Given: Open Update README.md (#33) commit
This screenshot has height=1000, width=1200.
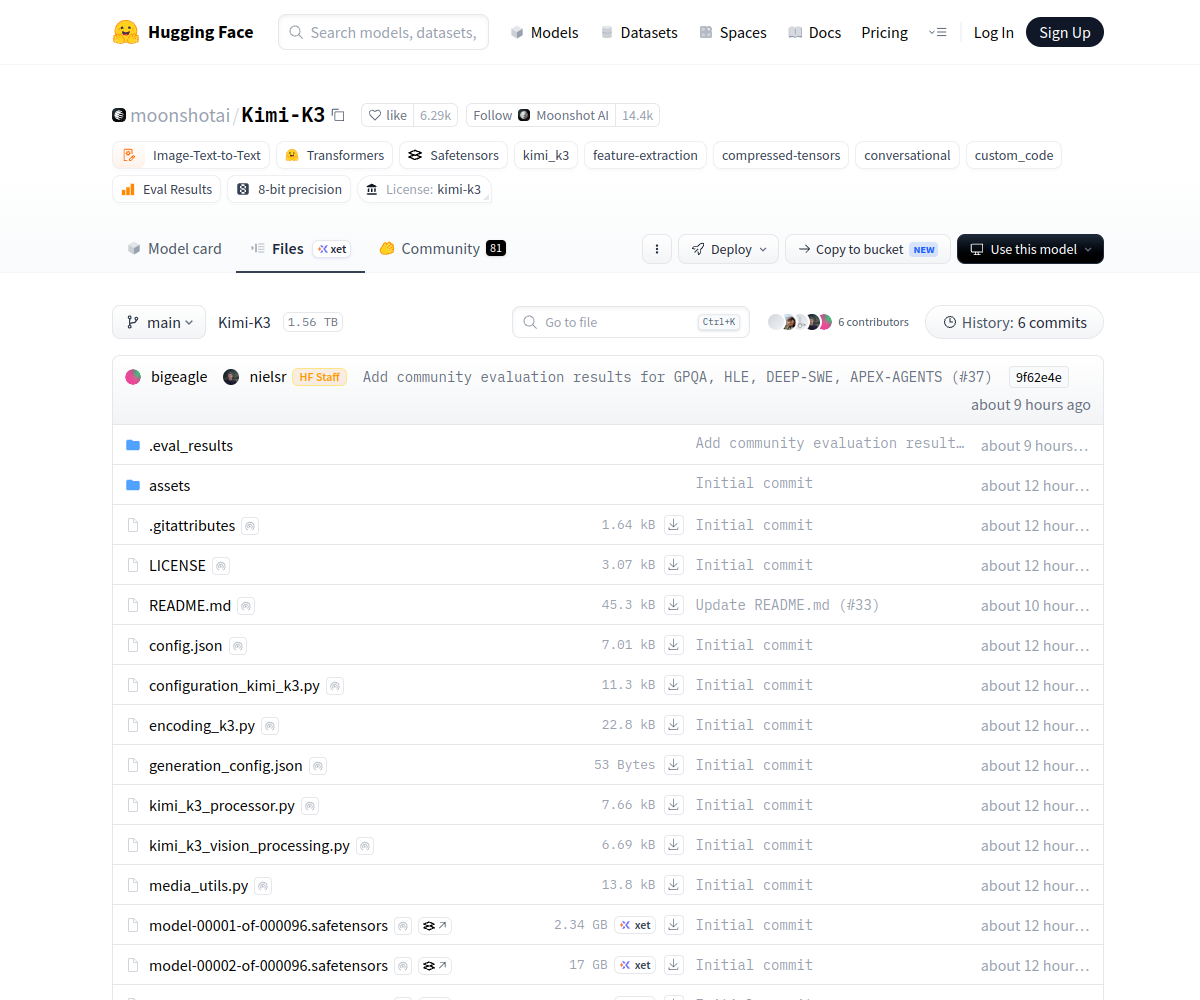Looking at the screenshot, I should (788, 605).
